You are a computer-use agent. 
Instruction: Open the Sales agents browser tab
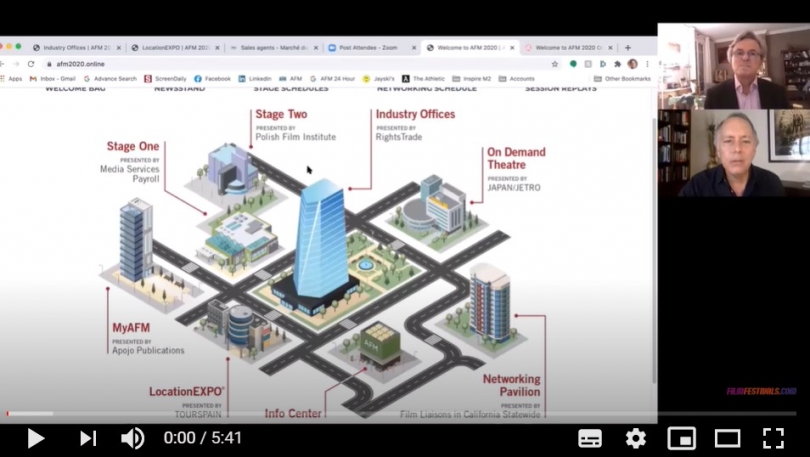[x=274, y=48]
